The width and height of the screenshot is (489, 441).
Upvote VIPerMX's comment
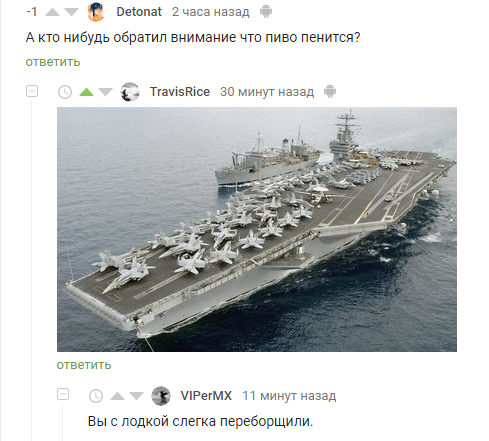click(x=117, y=396)
